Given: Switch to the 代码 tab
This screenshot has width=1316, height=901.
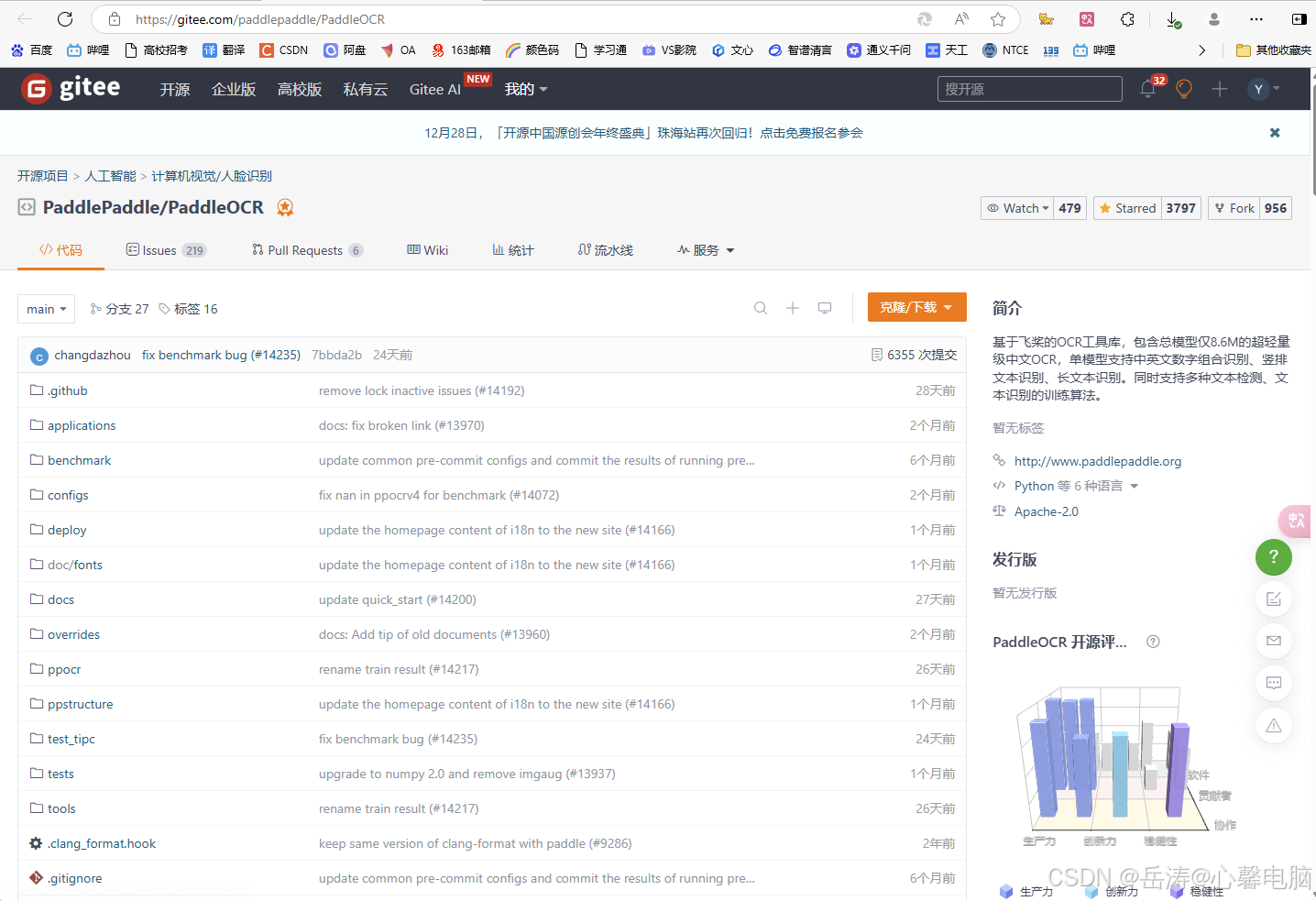Looking at the screenshot, I should (60, 250).
